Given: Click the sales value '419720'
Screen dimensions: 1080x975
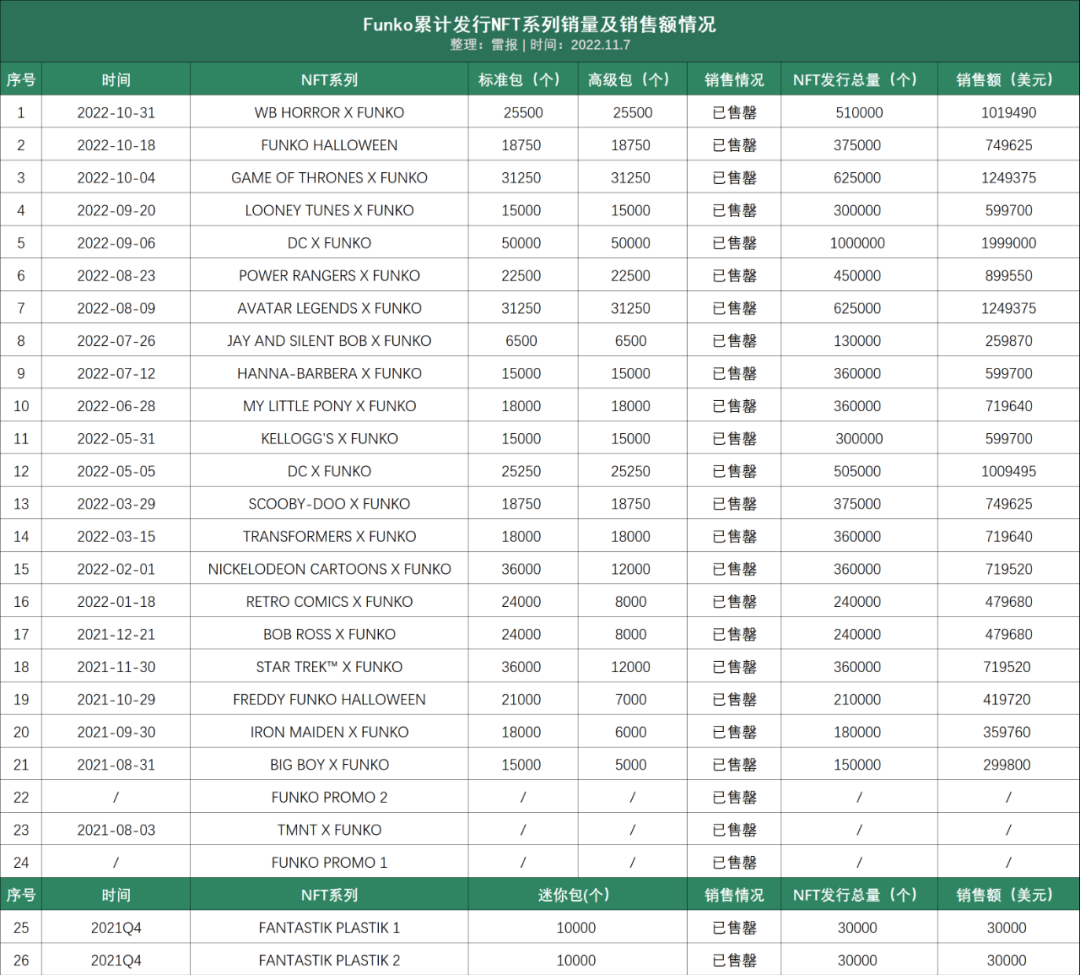Looking at the screenshot, I should coord(1006,700).
